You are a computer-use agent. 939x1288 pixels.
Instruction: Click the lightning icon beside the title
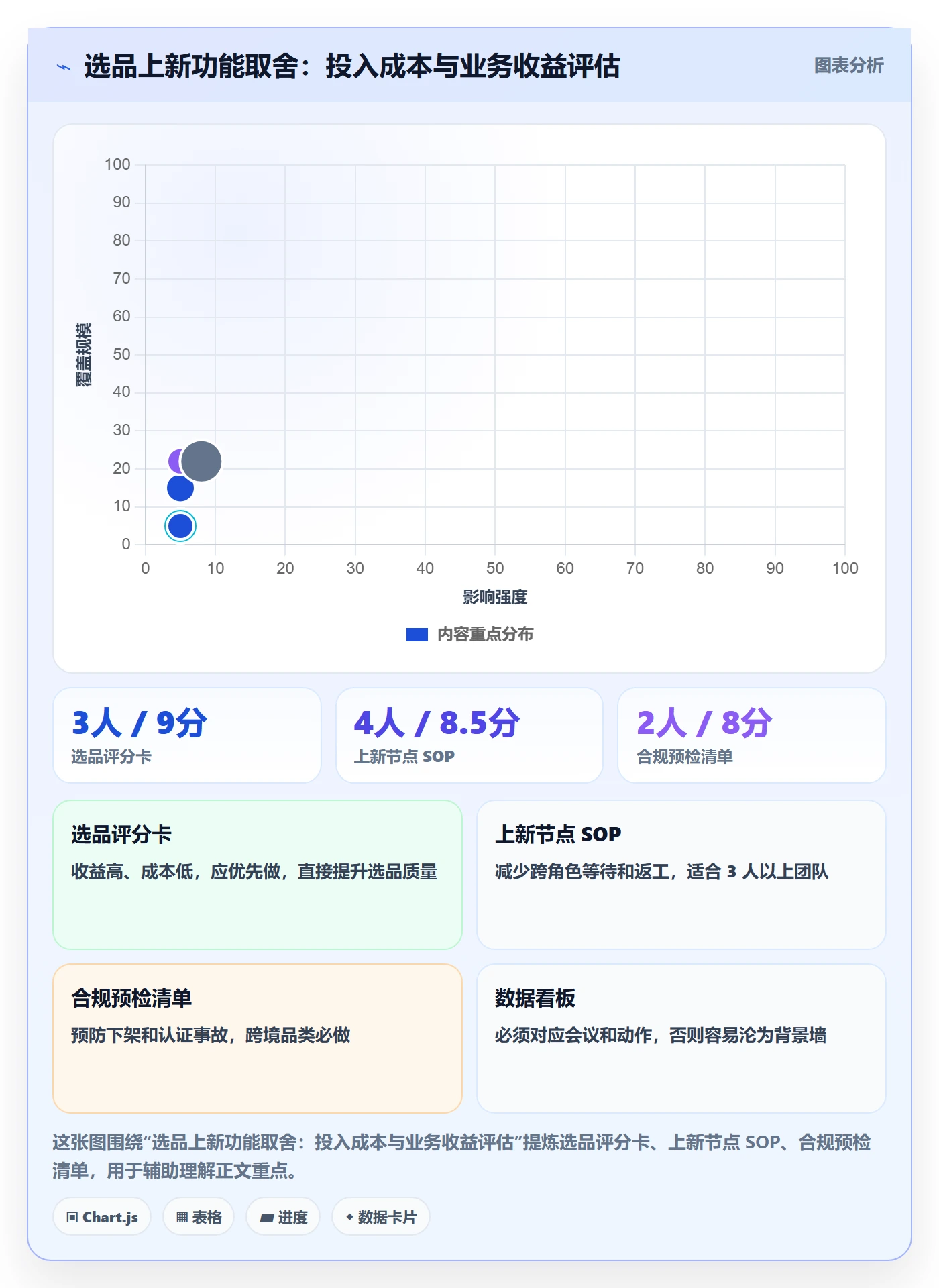(x=64, y=67)
